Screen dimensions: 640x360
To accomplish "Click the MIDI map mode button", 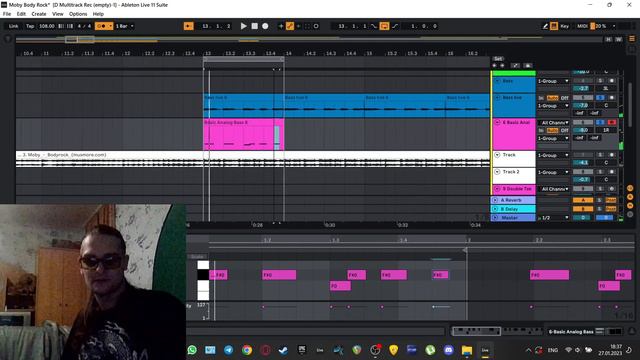I will pyautogui.click(x=582, y=26).
